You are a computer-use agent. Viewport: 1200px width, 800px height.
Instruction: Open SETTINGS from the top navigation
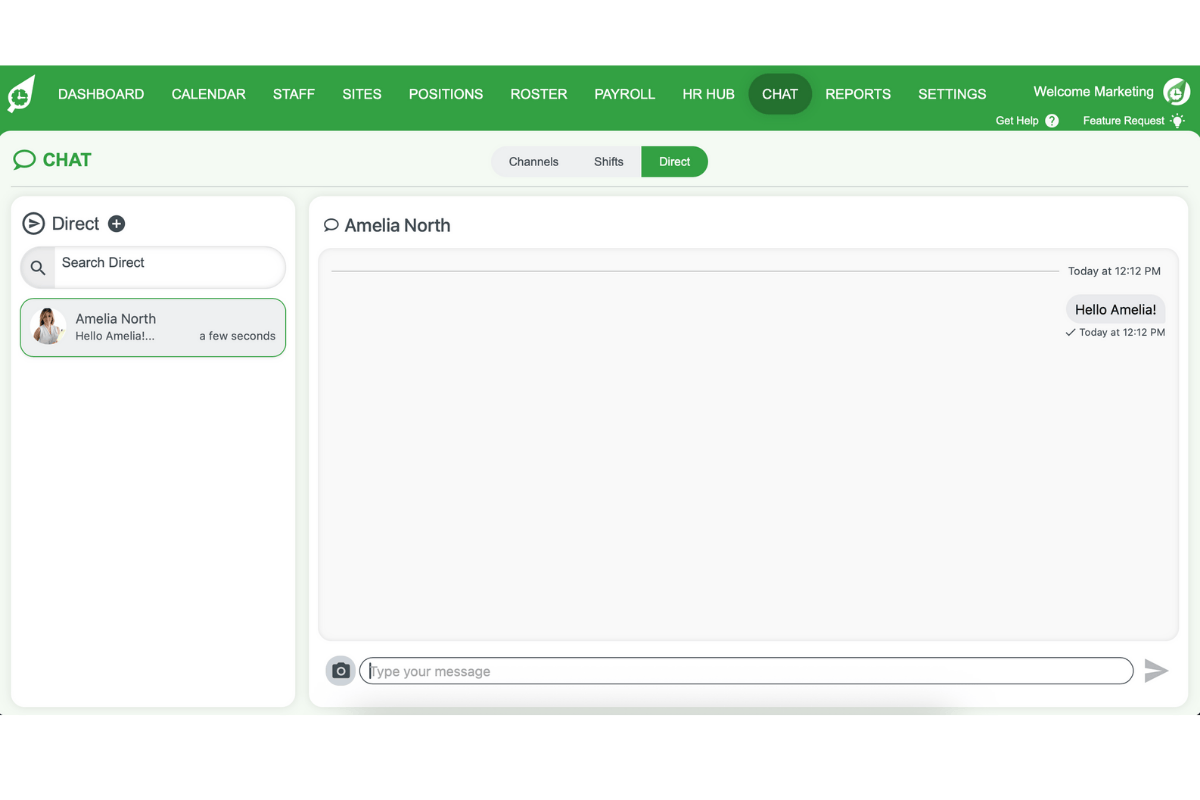(x=951, y=94)
